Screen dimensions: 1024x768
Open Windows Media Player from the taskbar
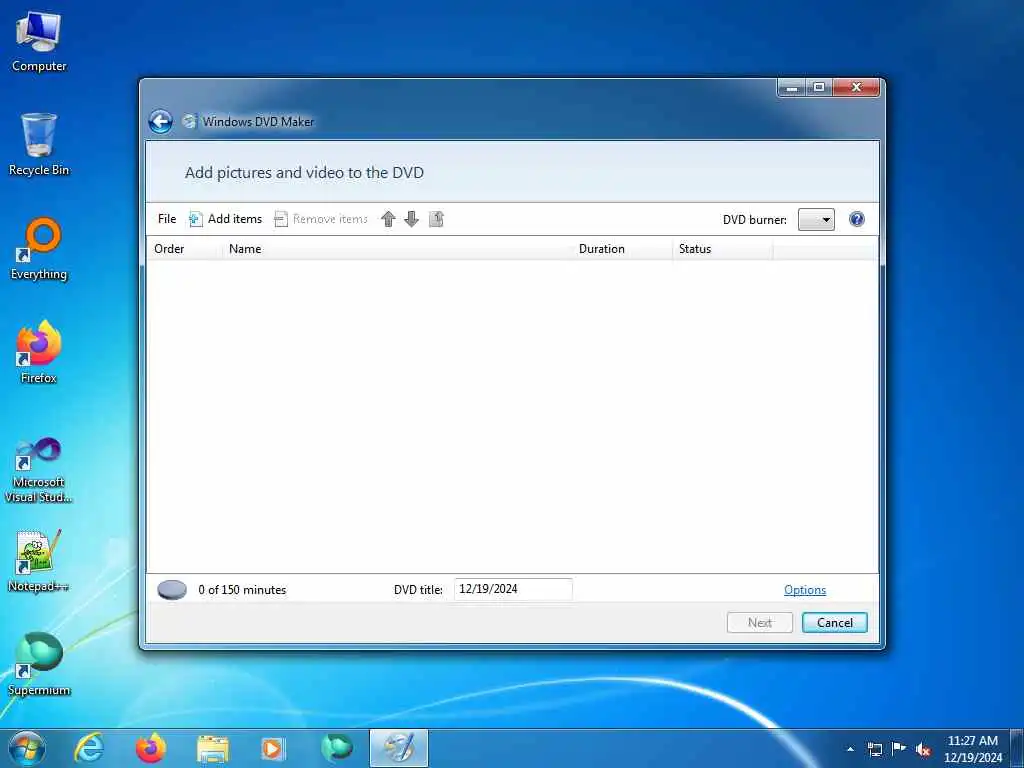click(x=272, y=748)
